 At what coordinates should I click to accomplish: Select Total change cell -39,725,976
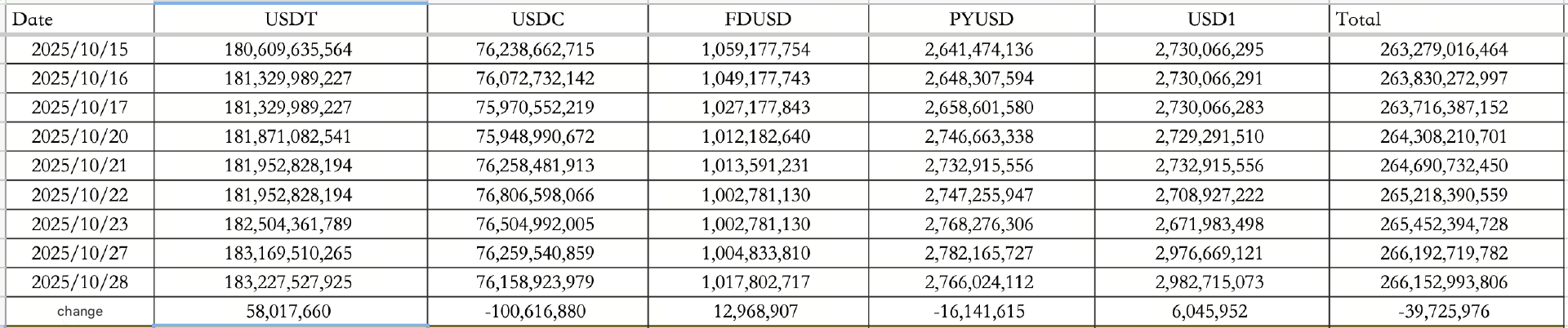point(1444,312)
